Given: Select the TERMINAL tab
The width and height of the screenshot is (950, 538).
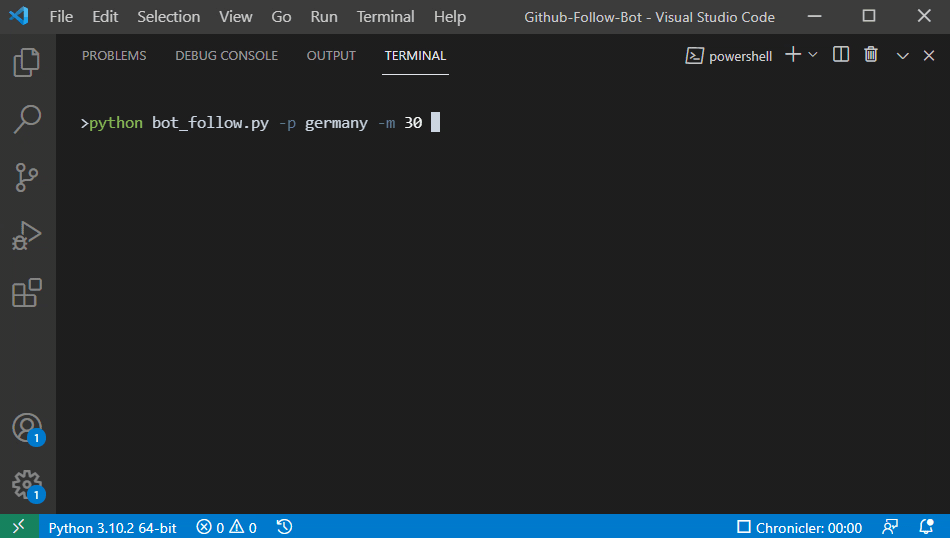Looking at the screenshot, I should (415, 56).
